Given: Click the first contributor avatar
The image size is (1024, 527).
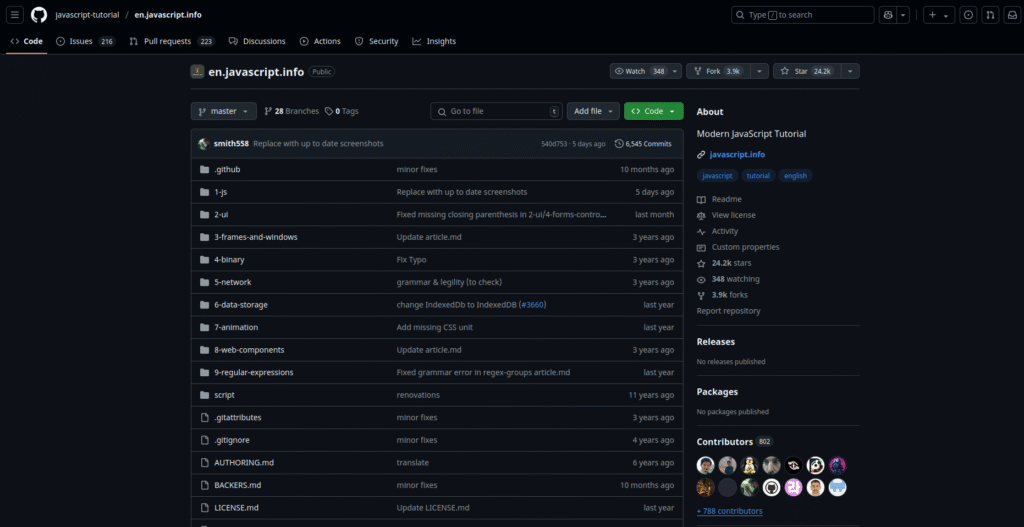Looking at the screenshot, I should (705, 465).
